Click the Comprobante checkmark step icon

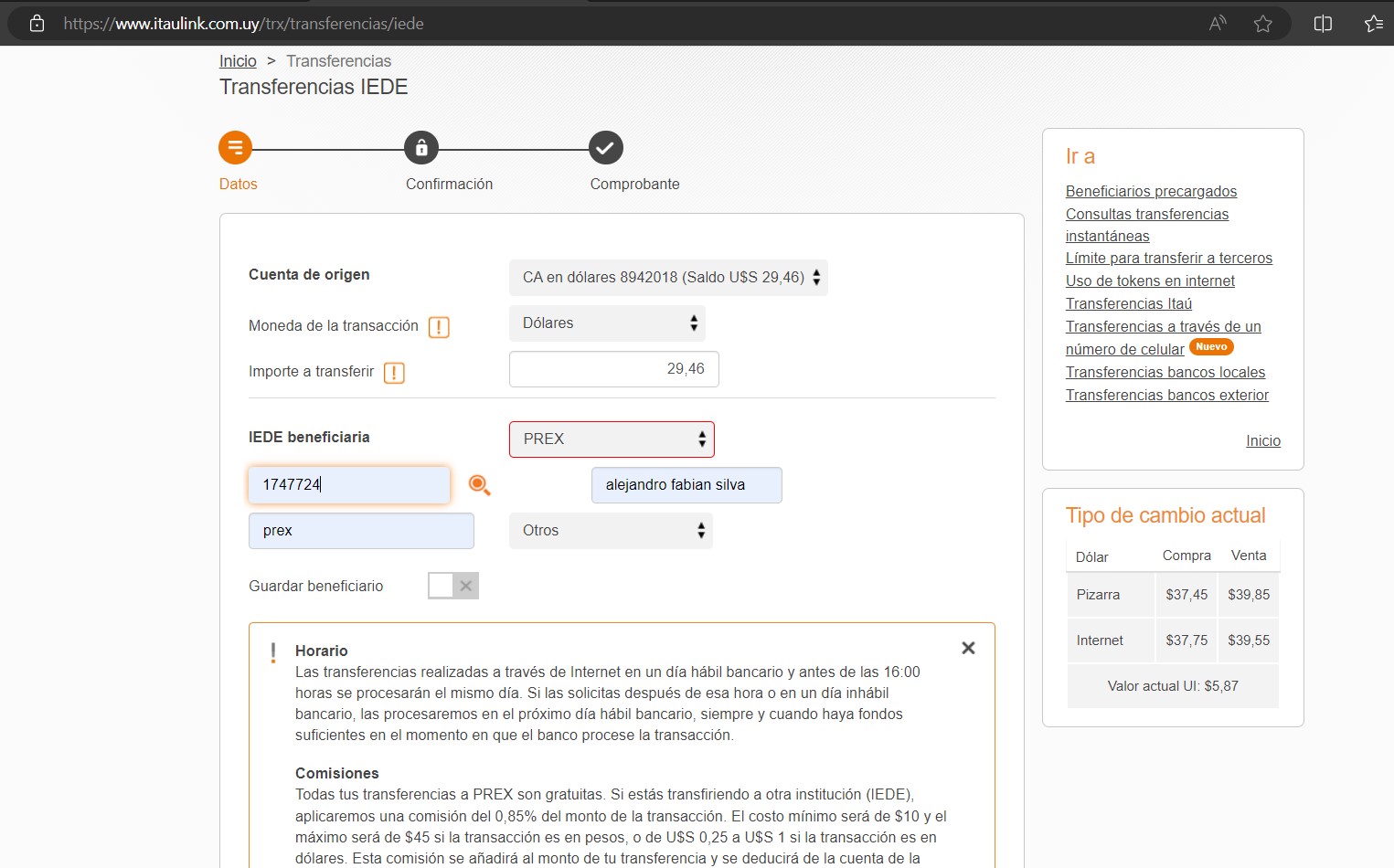(605, 148)
